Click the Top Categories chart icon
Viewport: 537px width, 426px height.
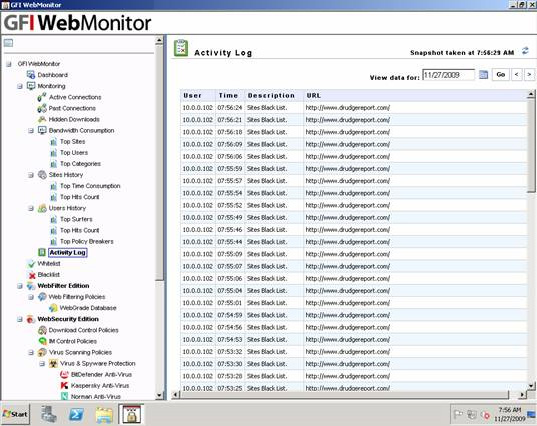pyautogui.click(x=53, y=164)
